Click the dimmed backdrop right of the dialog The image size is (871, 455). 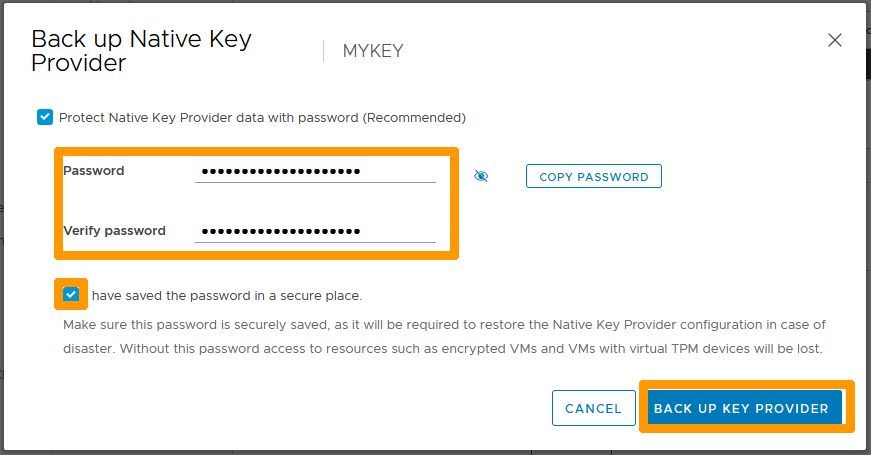868,250
